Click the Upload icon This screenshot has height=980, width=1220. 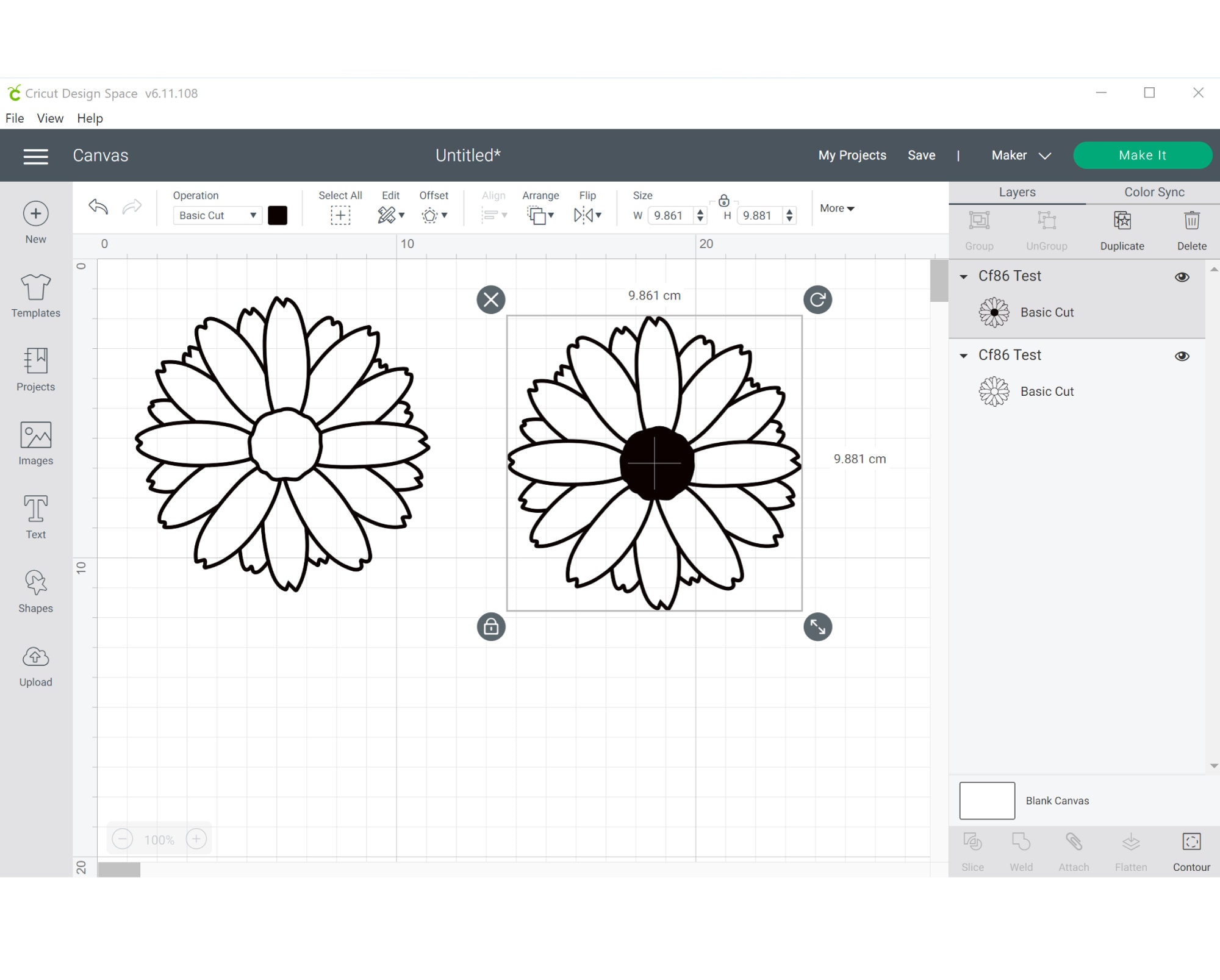pos(35,657)
